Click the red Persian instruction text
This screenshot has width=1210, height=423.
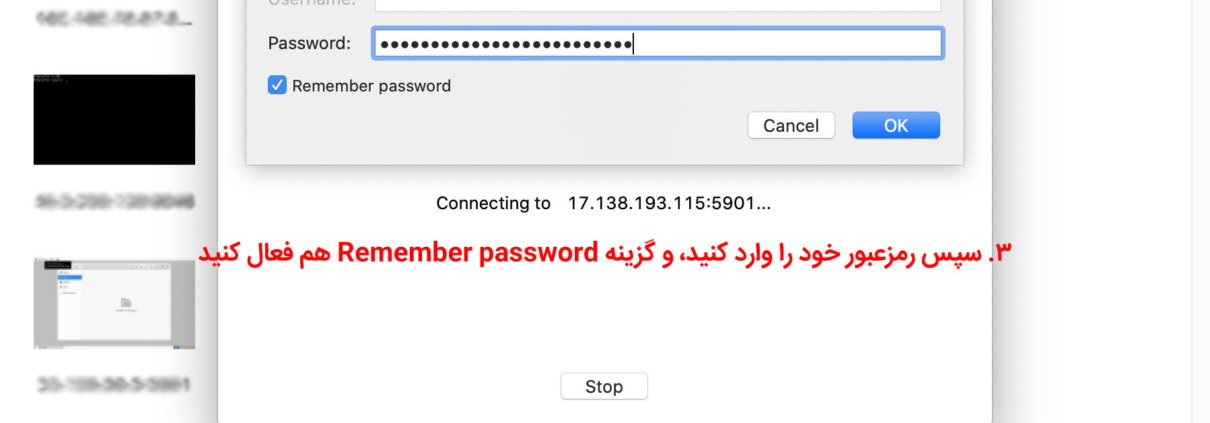pyautogui.click(x=800, y=253)
